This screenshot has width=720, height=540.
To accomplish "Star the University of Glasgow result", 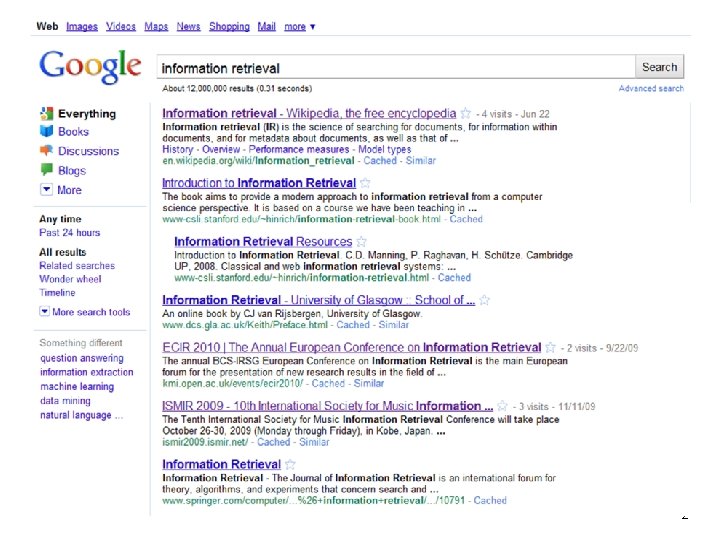I will click(x=484, y=300).
